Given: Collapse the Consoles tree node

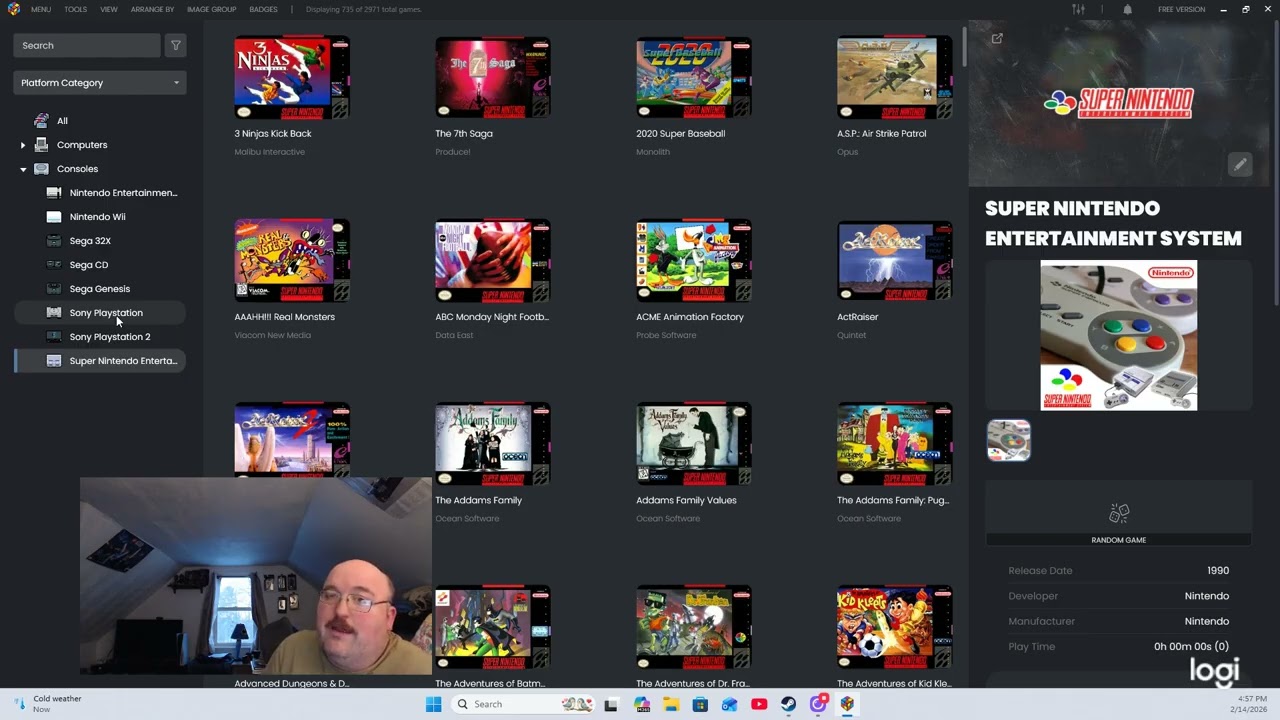Looking at the screenshot, I should [x=23, y=169].
